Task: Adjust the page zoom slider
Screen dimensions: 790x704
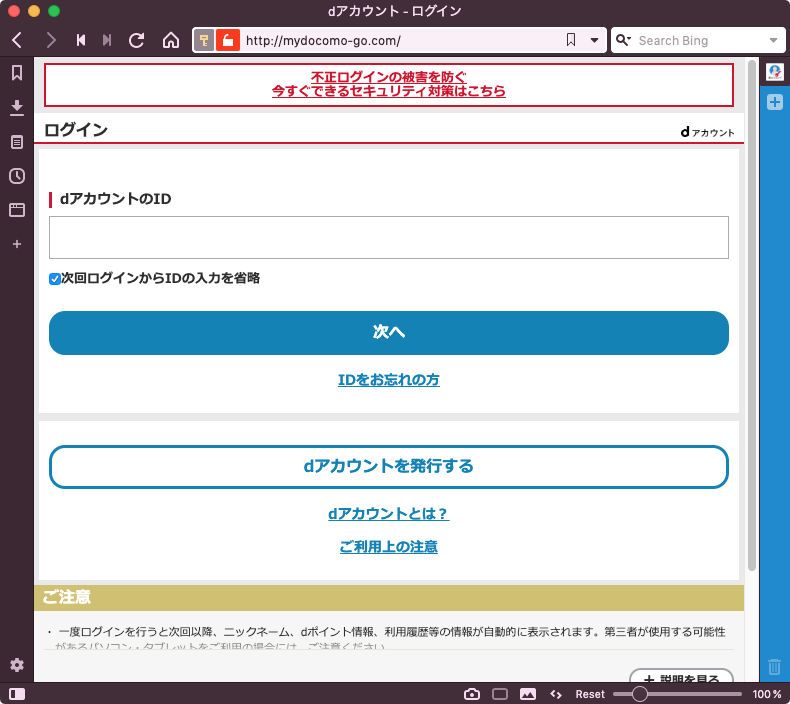Action: pyautogui.click(x=677, y=694)
